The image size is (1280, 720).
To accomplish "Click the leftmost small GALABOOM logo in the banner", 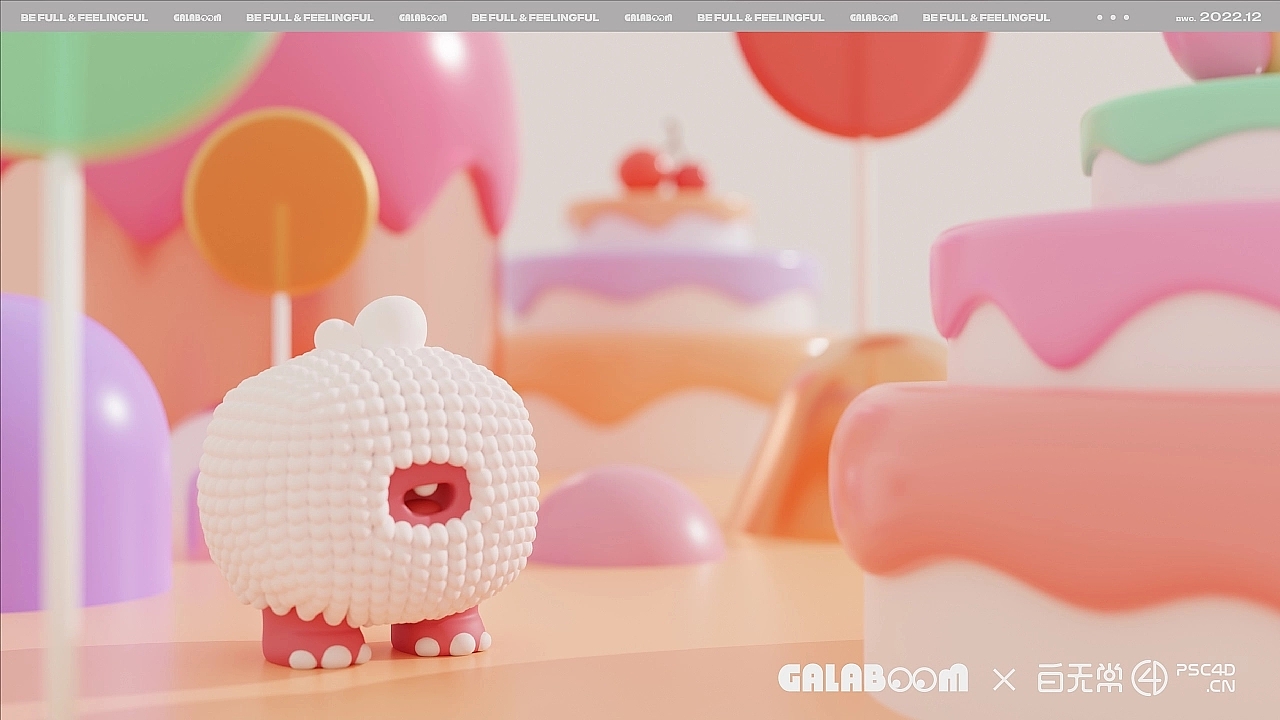I will pyautogui.click(x=197, y=17).
